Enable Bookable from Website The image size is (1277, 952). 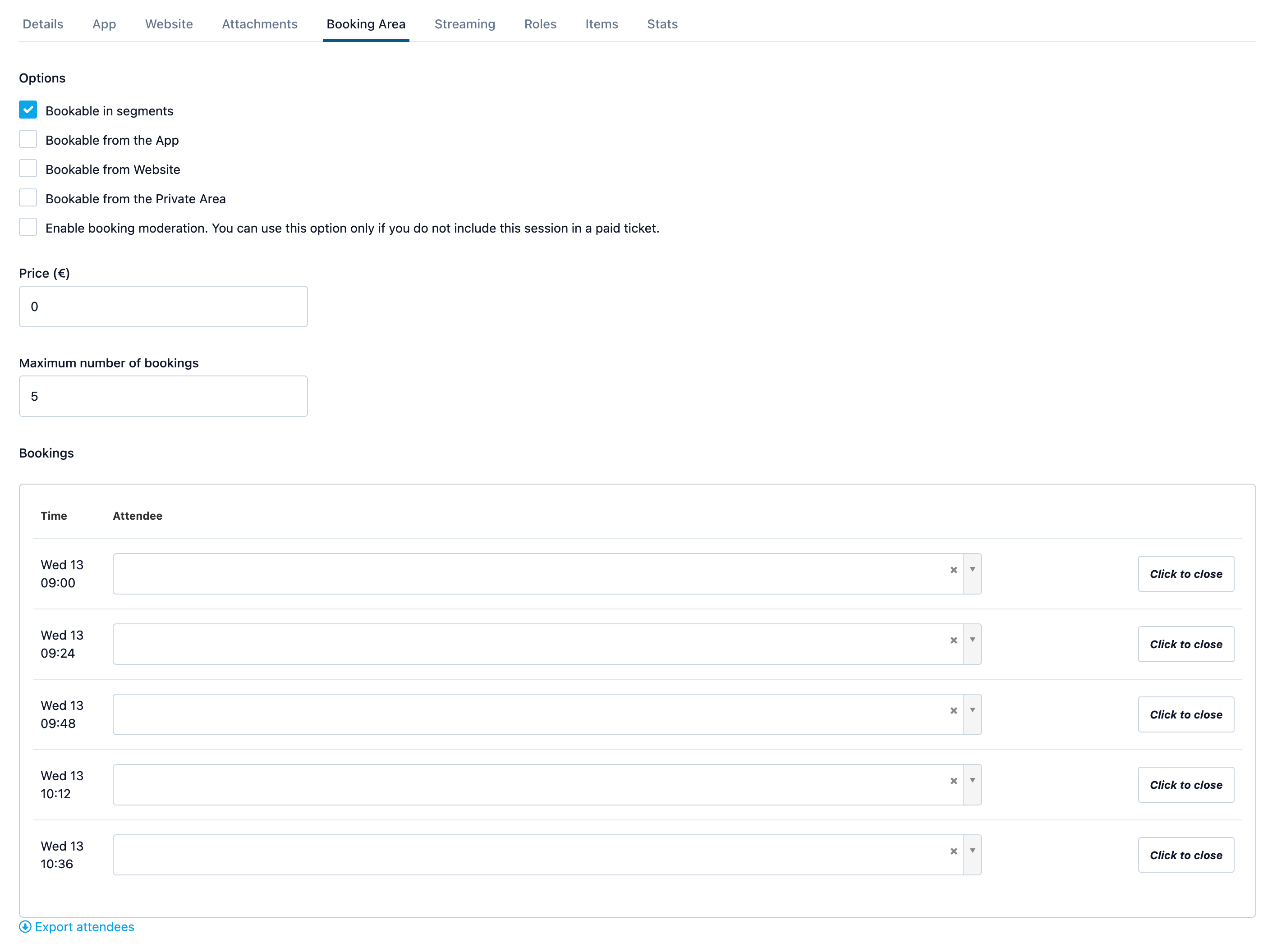[28, 168]
